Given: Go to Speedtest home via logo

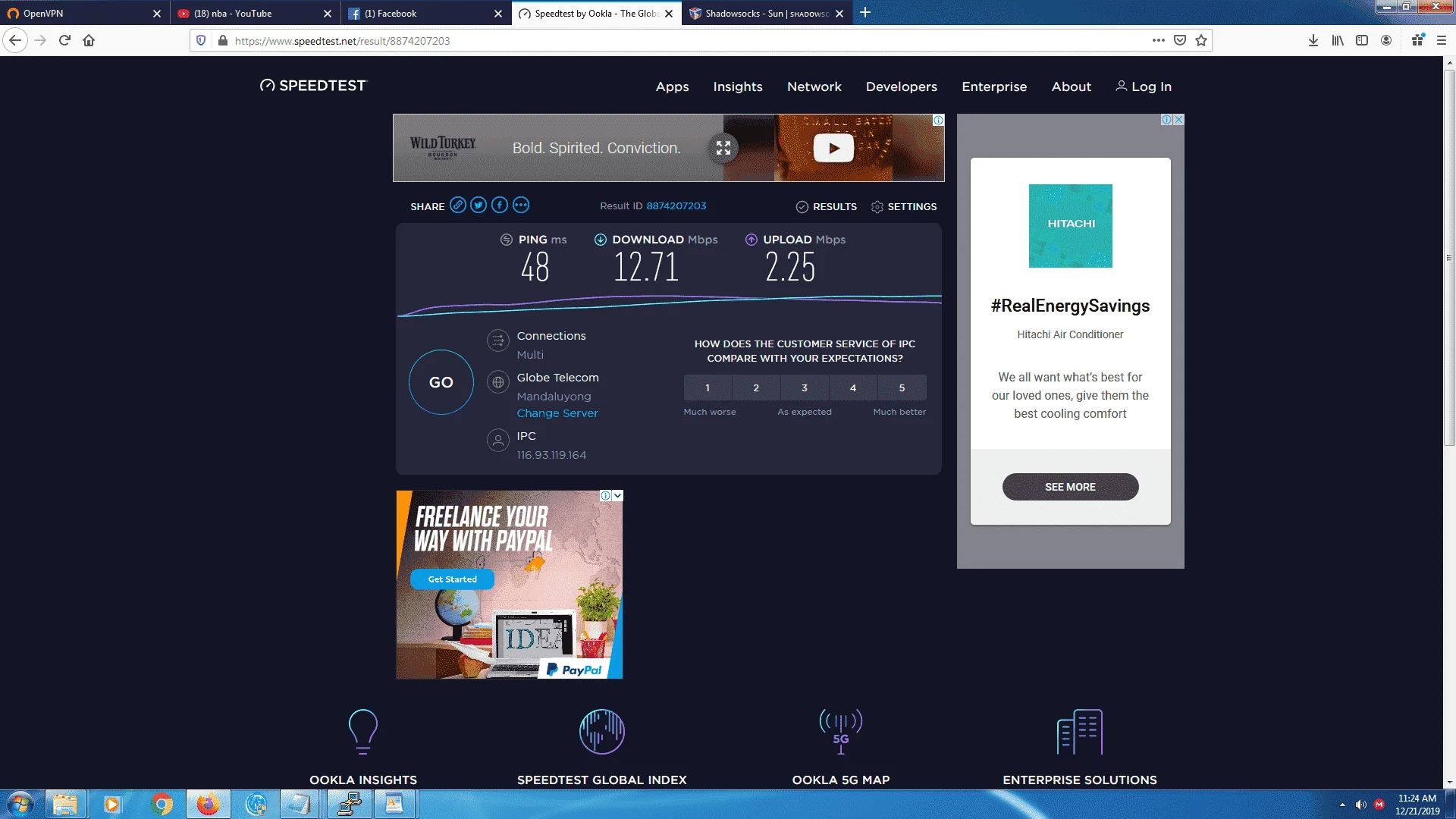Looking at the screenshot, I should [x=313, y=86].
